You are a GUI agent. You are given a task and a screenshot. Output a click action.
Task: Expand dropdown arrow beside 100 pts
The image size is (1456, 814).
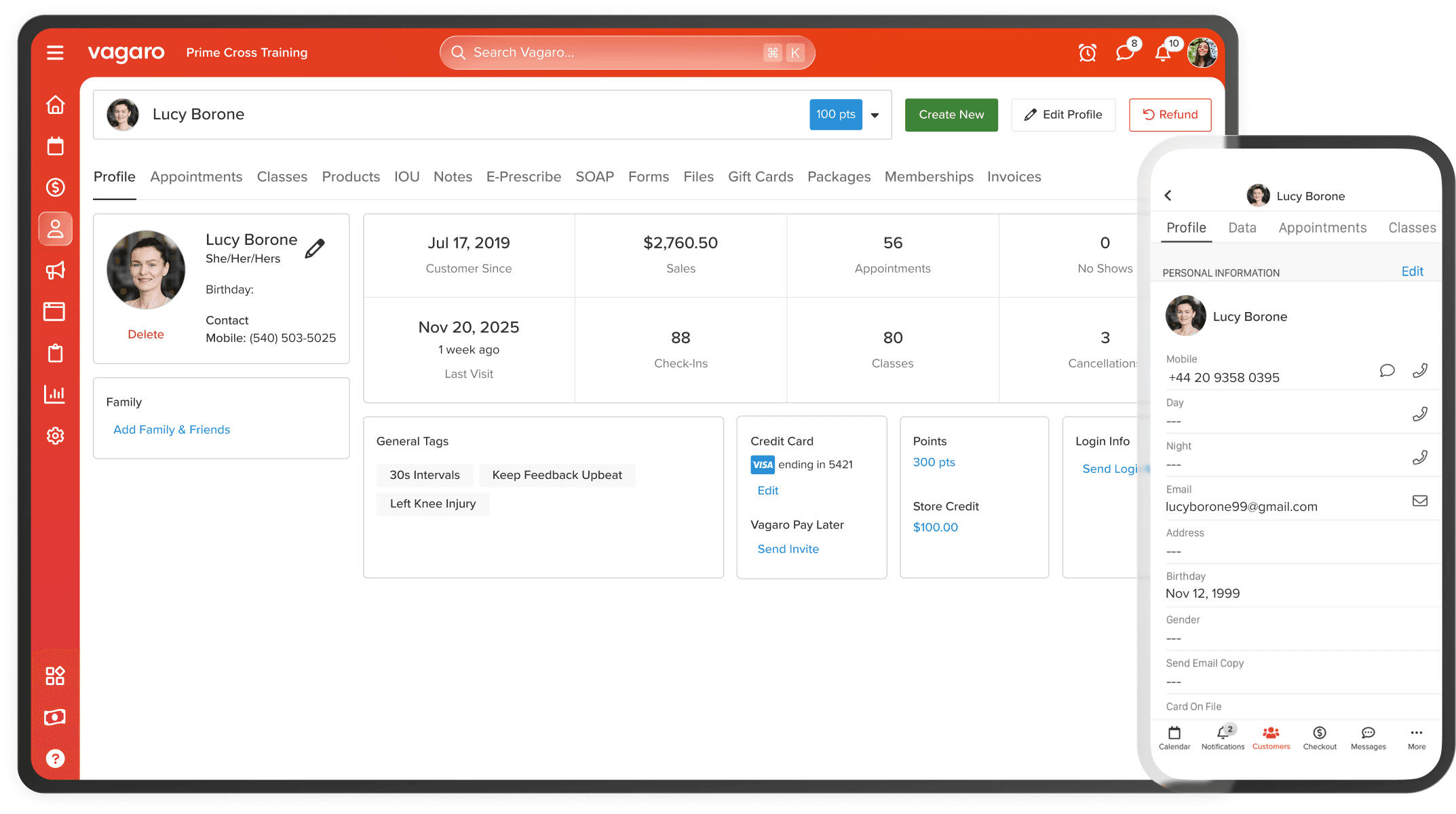coord(875,115)
